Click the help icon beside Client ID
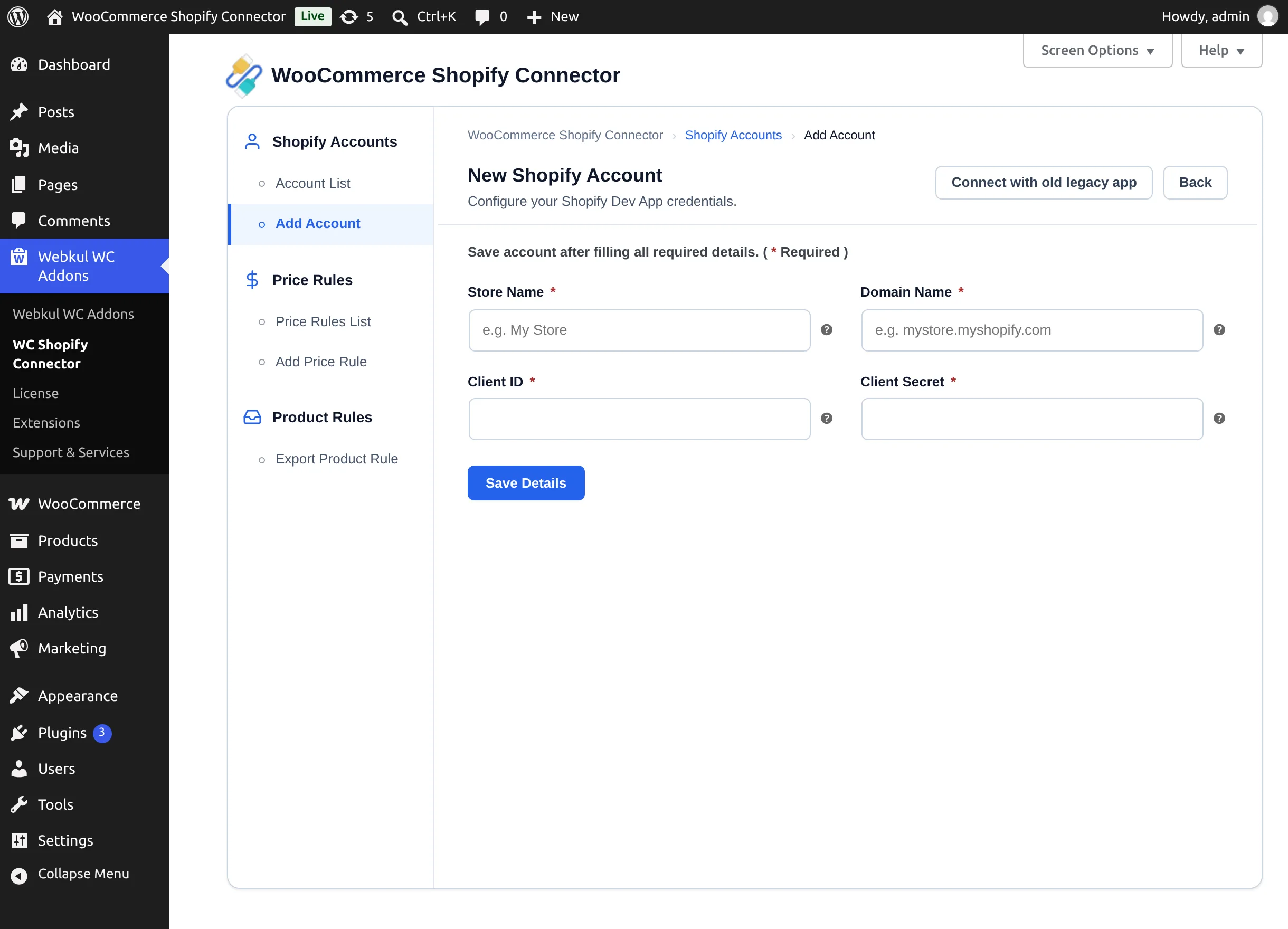 (827, 419)
